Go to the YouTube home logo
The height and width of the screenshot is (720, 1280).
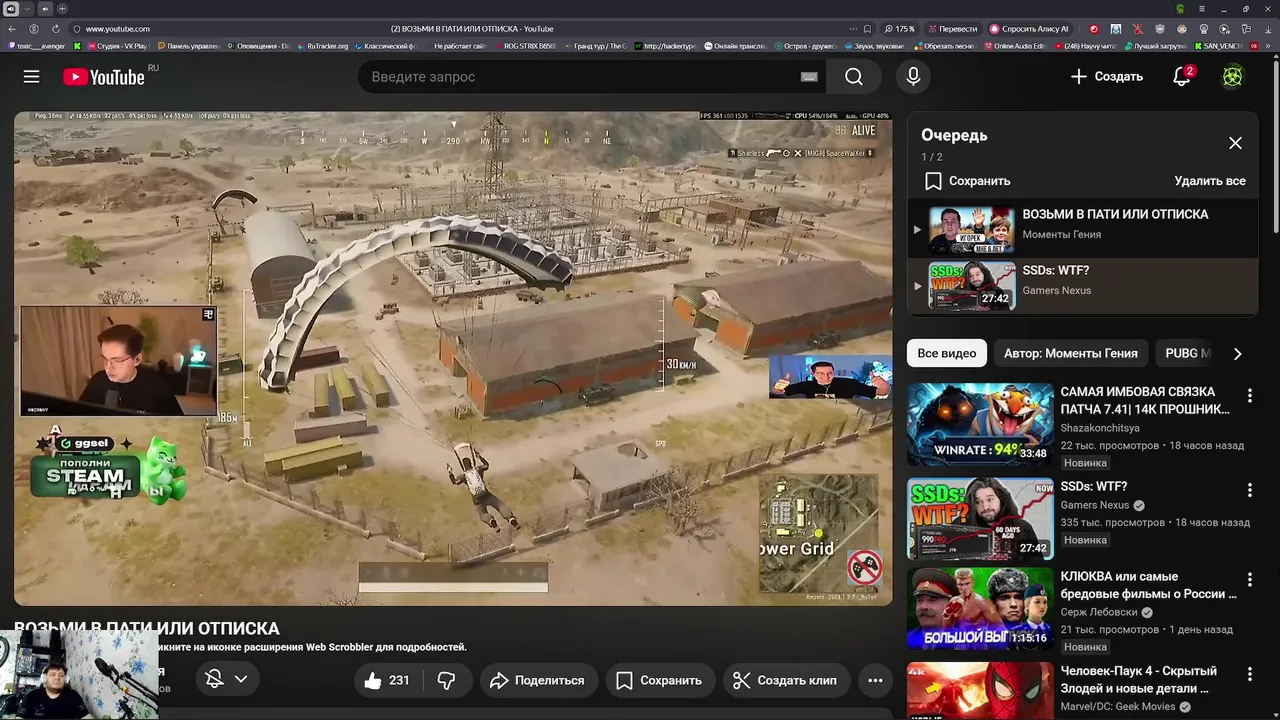(104, 77)
